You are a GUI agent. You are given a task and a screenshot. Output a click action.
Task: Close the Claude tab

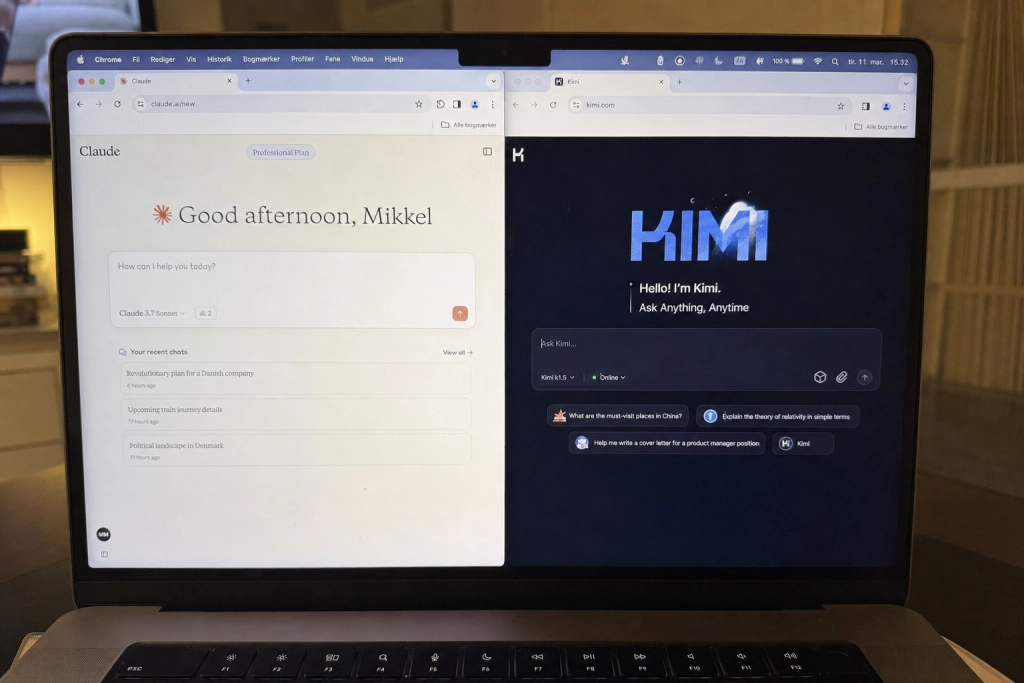point(229,81)
